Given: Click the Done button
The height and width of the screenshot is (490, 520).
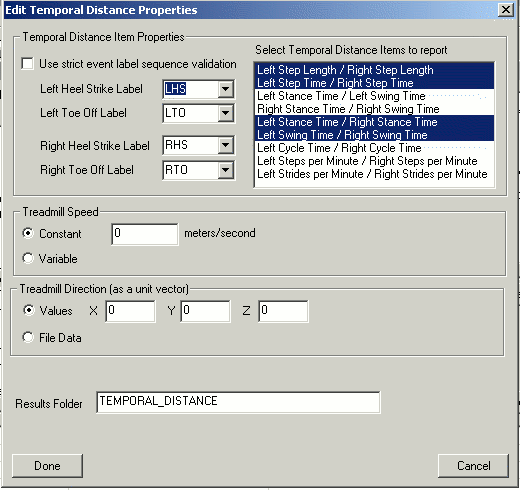Looking at the screenshot, I should pos(47,466).
